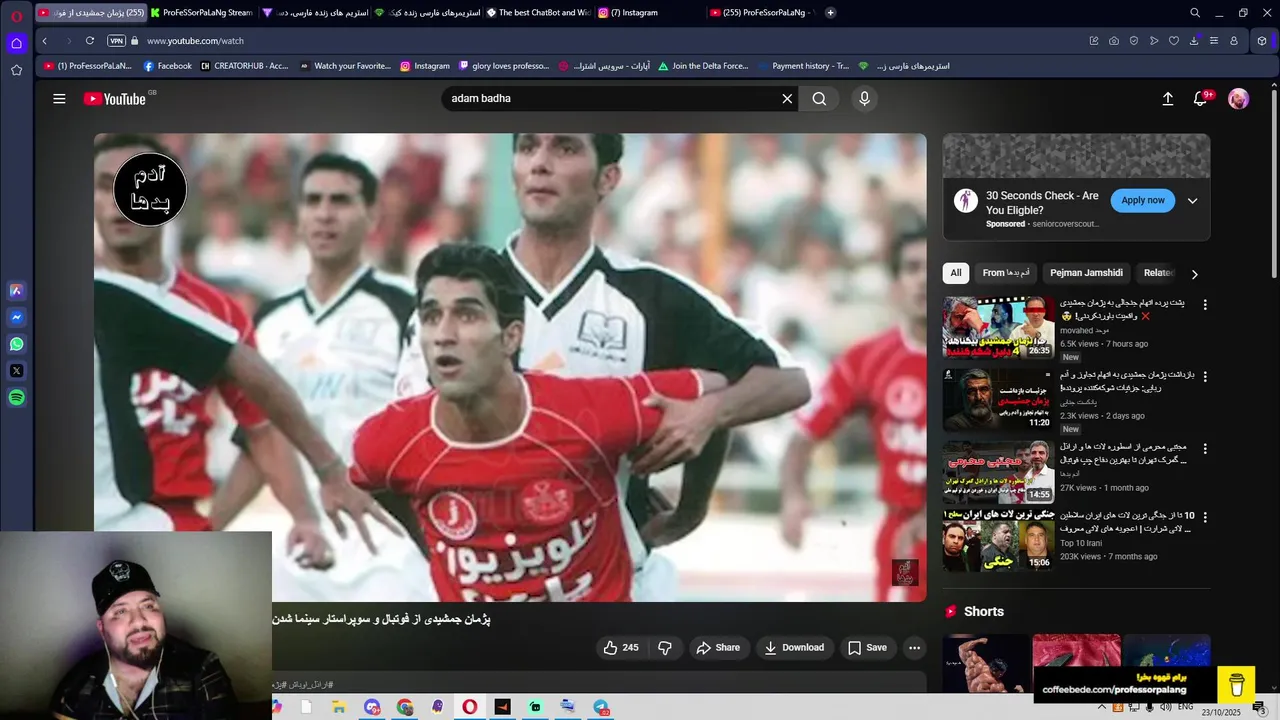Save the video to playlist
This screenshot has height=720, width=1280.
pyautogui.click(x=867, y=648)
